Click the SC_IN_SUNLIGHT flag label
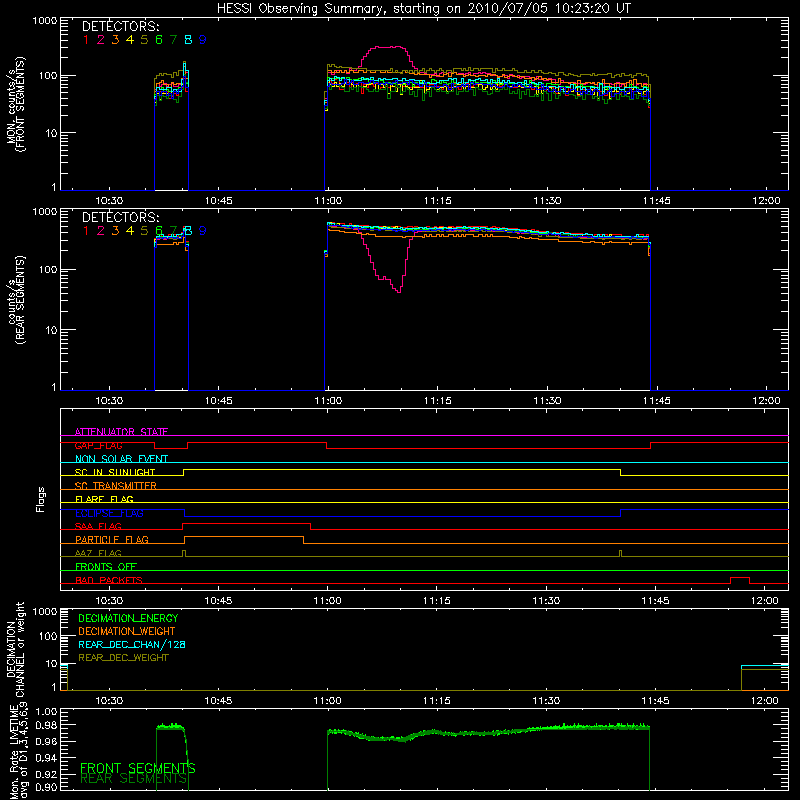 [x=115, y=472]
